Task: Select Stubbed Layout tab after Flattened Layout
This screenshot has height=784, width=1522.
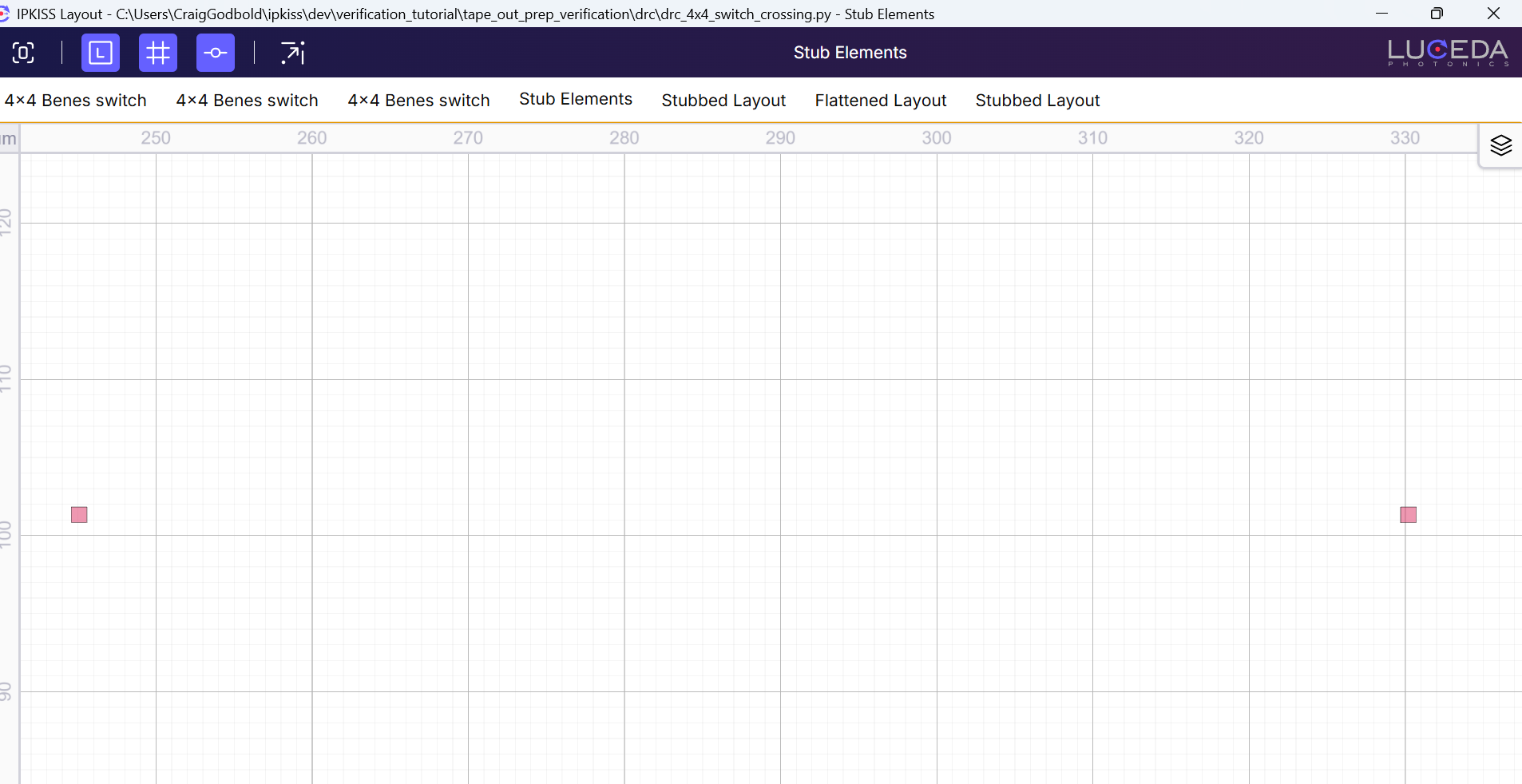Action: click(1037, 101)
